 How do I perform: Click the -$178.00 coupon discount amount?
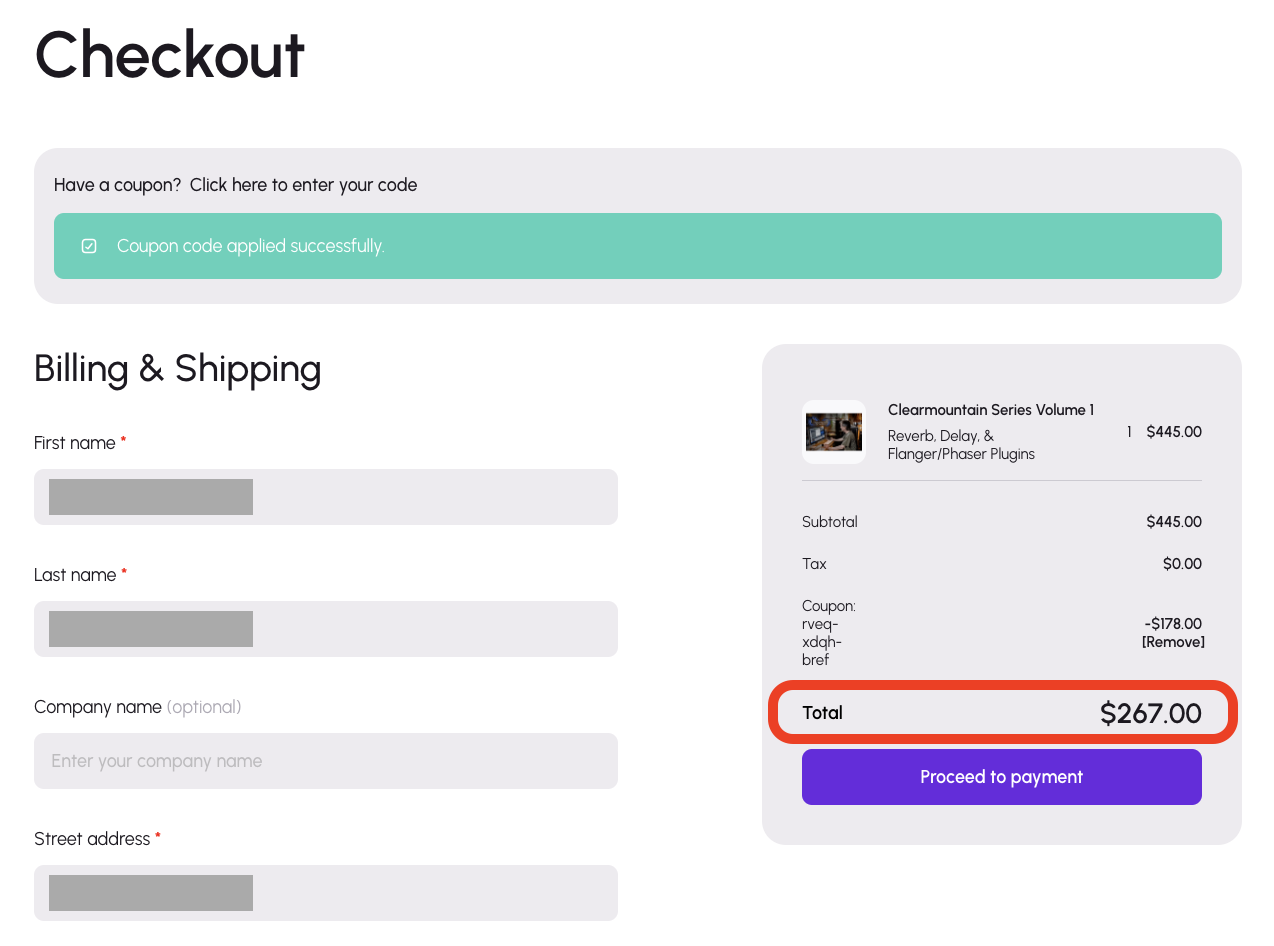click(1173, 624)
